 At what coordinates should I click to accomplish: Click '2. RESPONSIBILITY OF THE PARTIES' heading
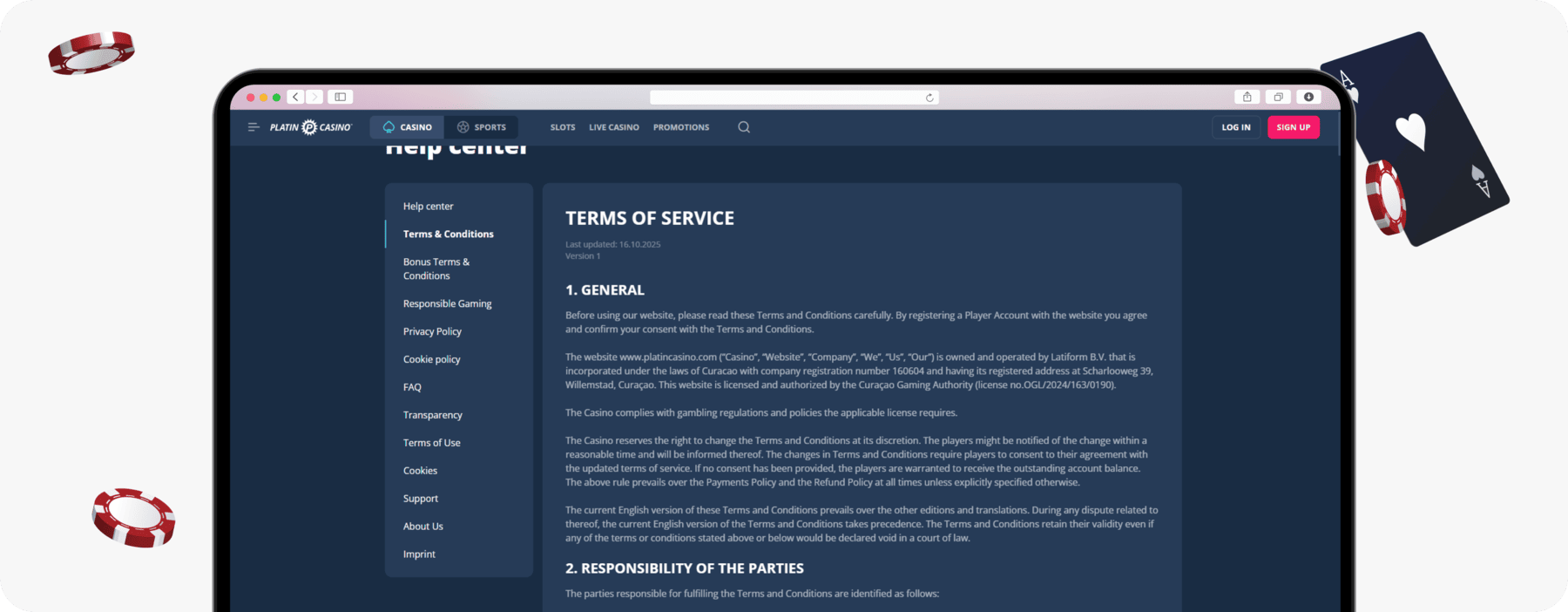click(685, 568)
